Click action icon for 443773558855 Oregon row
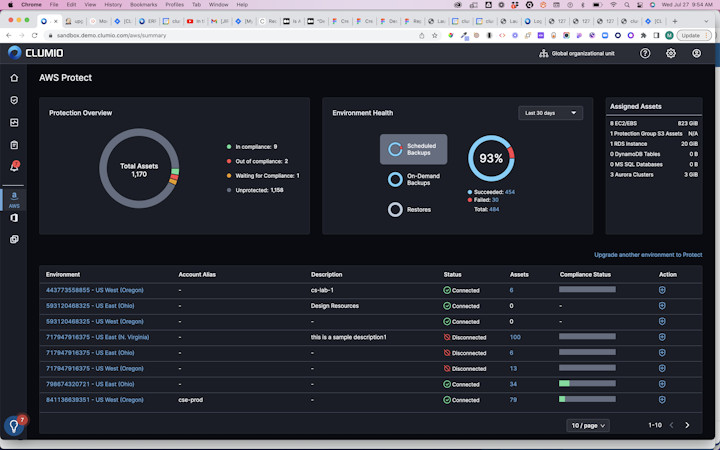This screenshot has width=720, height=450. [x=662, y=290]
